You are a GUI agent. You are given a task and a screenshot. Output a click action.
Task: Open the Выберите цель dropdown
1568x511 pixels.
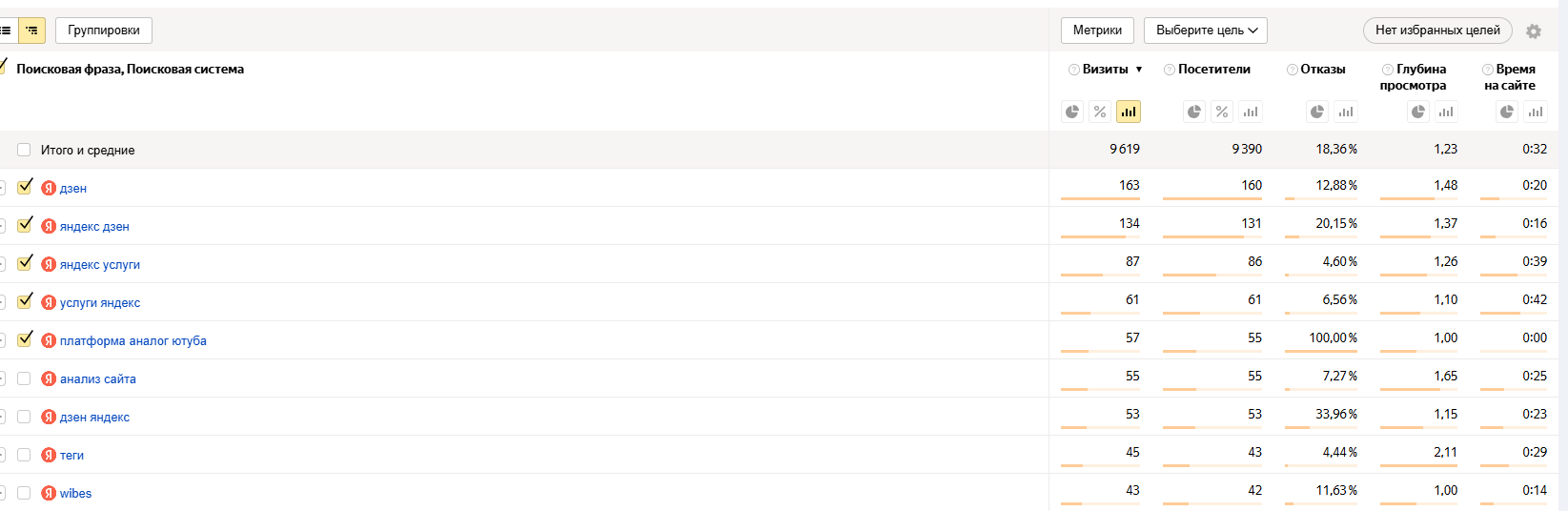coord(1206,31)
